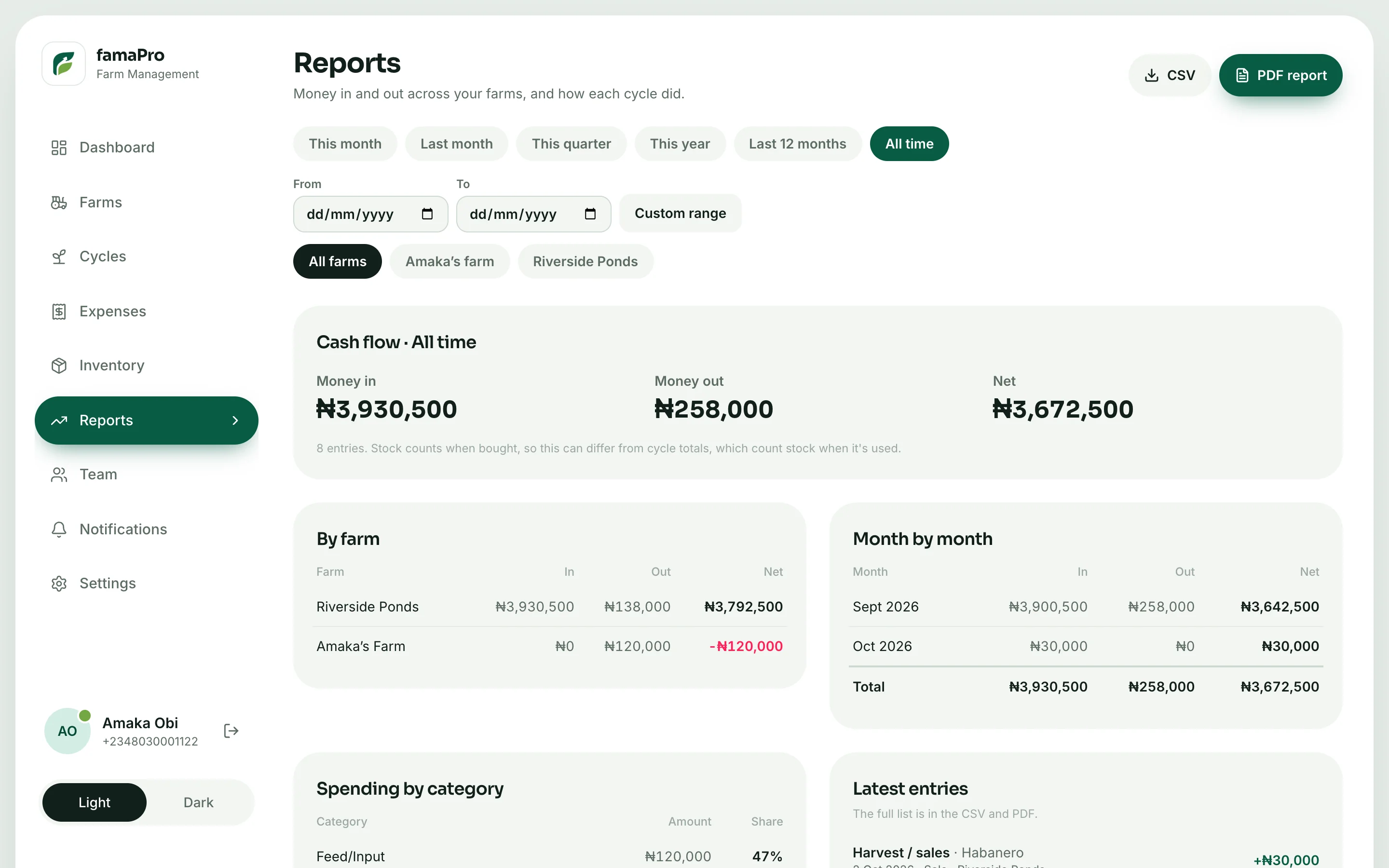Screen dimensions: 1389x868
Task: Open the From date calendar picker icon
Action: pyautogui.click(x=427, y=214)
